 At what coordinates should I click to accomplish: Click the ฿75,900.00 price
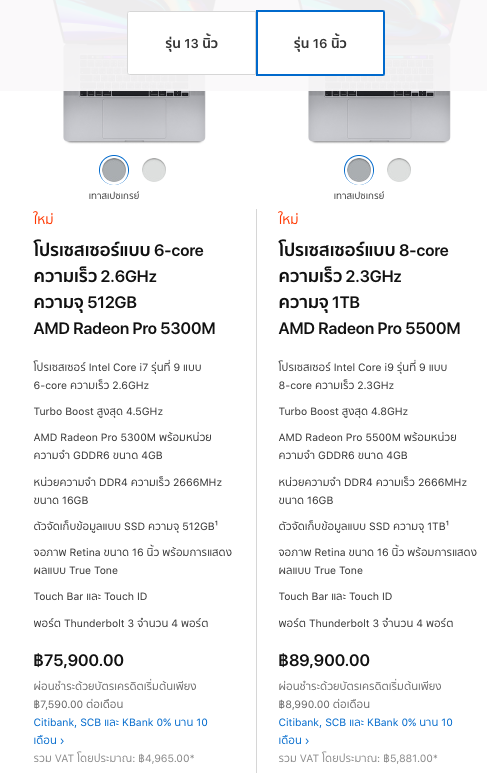pos(78,660)
